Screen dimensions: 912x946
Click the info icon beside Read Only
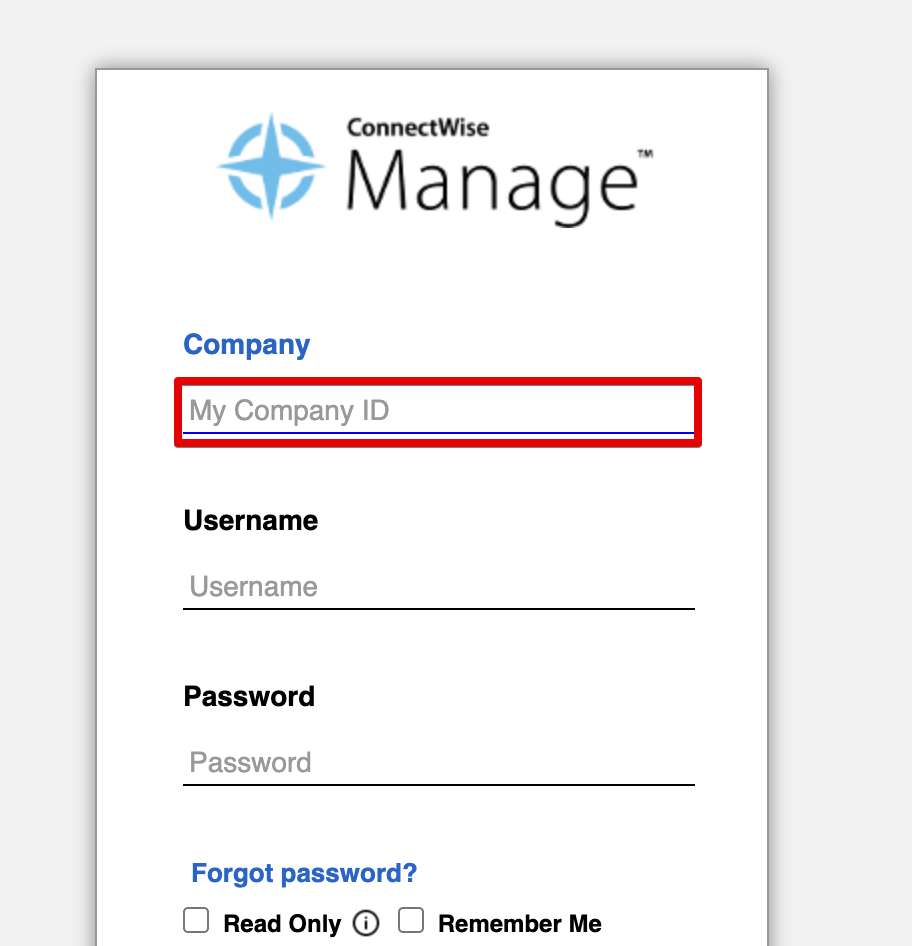[367, 923]
